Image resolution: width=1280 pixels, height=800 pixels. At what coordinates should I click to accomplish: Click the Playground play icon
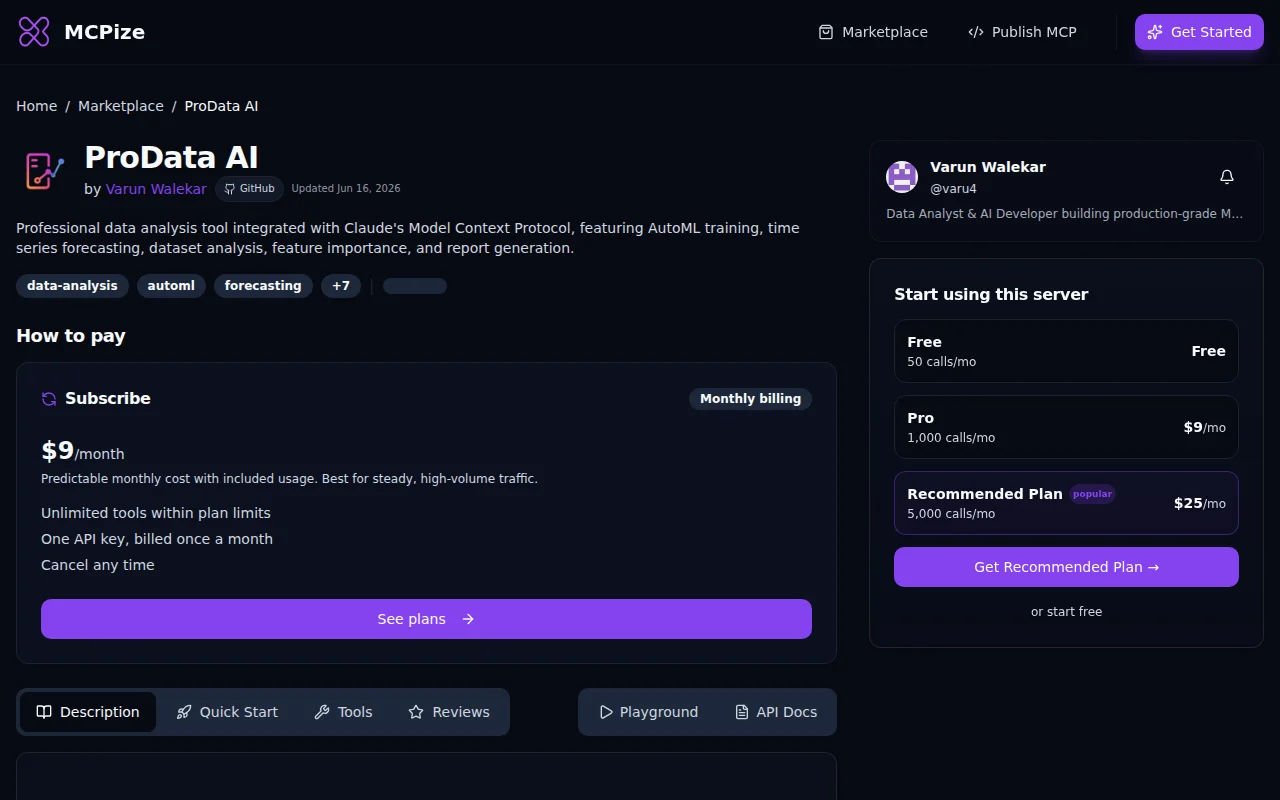coord(606,712)
